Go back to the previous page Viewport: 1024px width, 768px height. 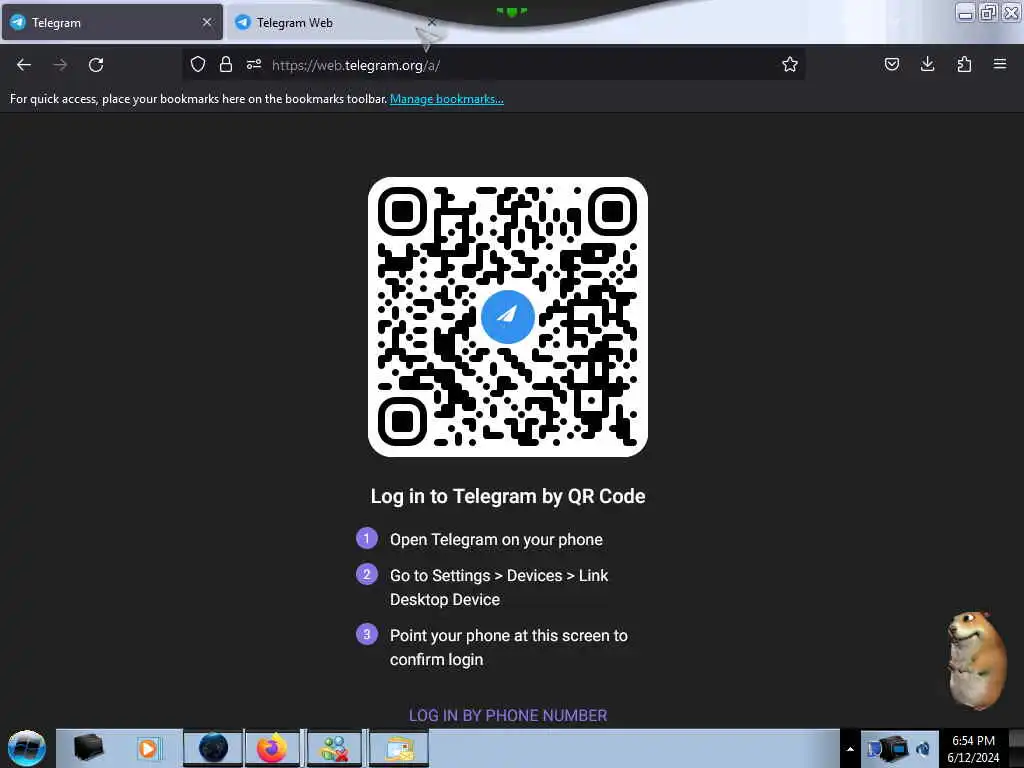[24, 65]
